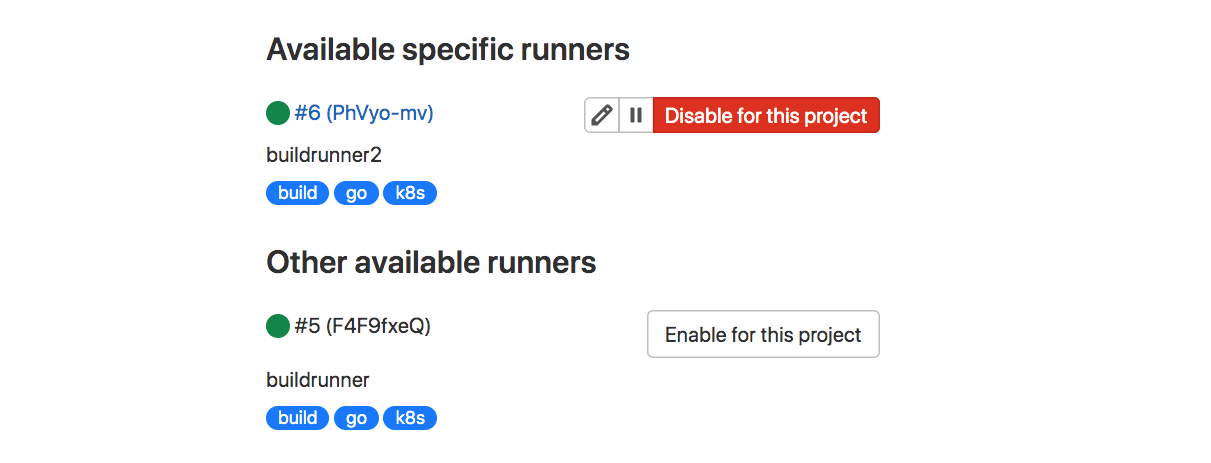The image size is (1211, 463).
Task: Click Disable for this project button
Action: (766, 115)
